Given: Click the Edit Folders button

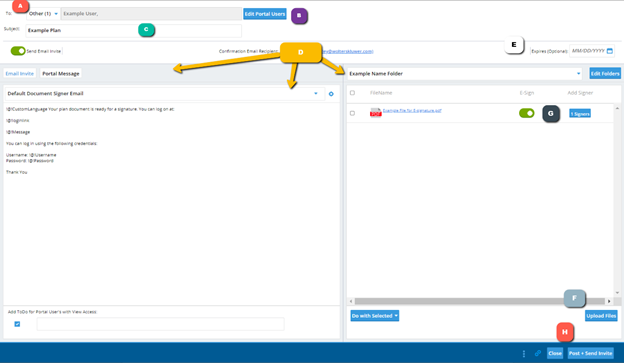Looking at the screenshot, I should (x=605, y=74).
